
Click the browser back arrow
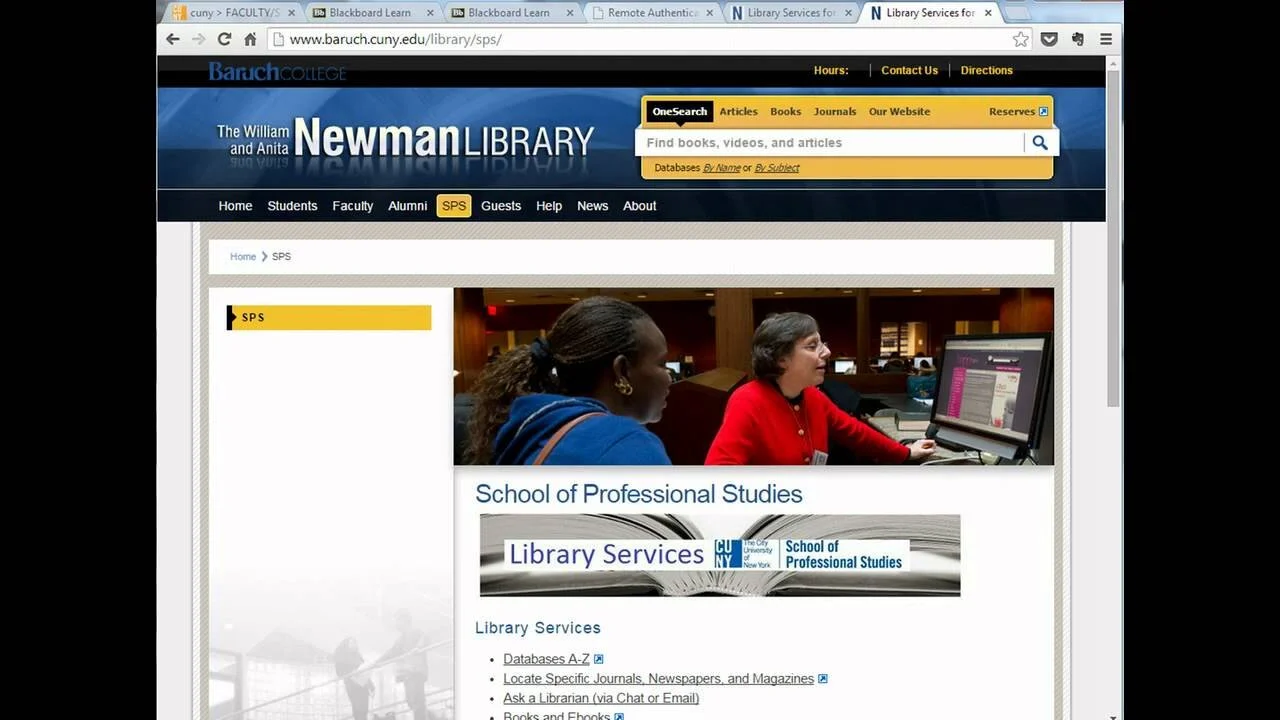[x=173, y=39]
